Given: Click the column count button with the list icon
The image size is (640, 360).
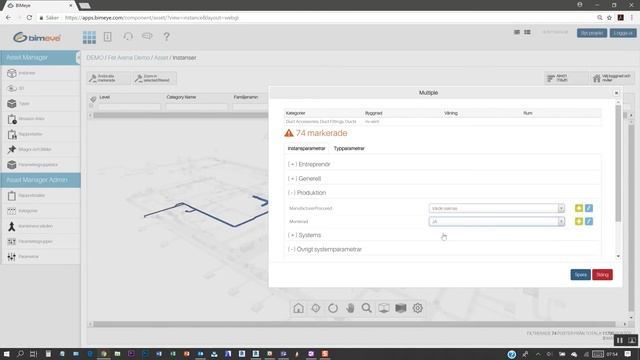Looking at the screenshot, I should (565, 78).
